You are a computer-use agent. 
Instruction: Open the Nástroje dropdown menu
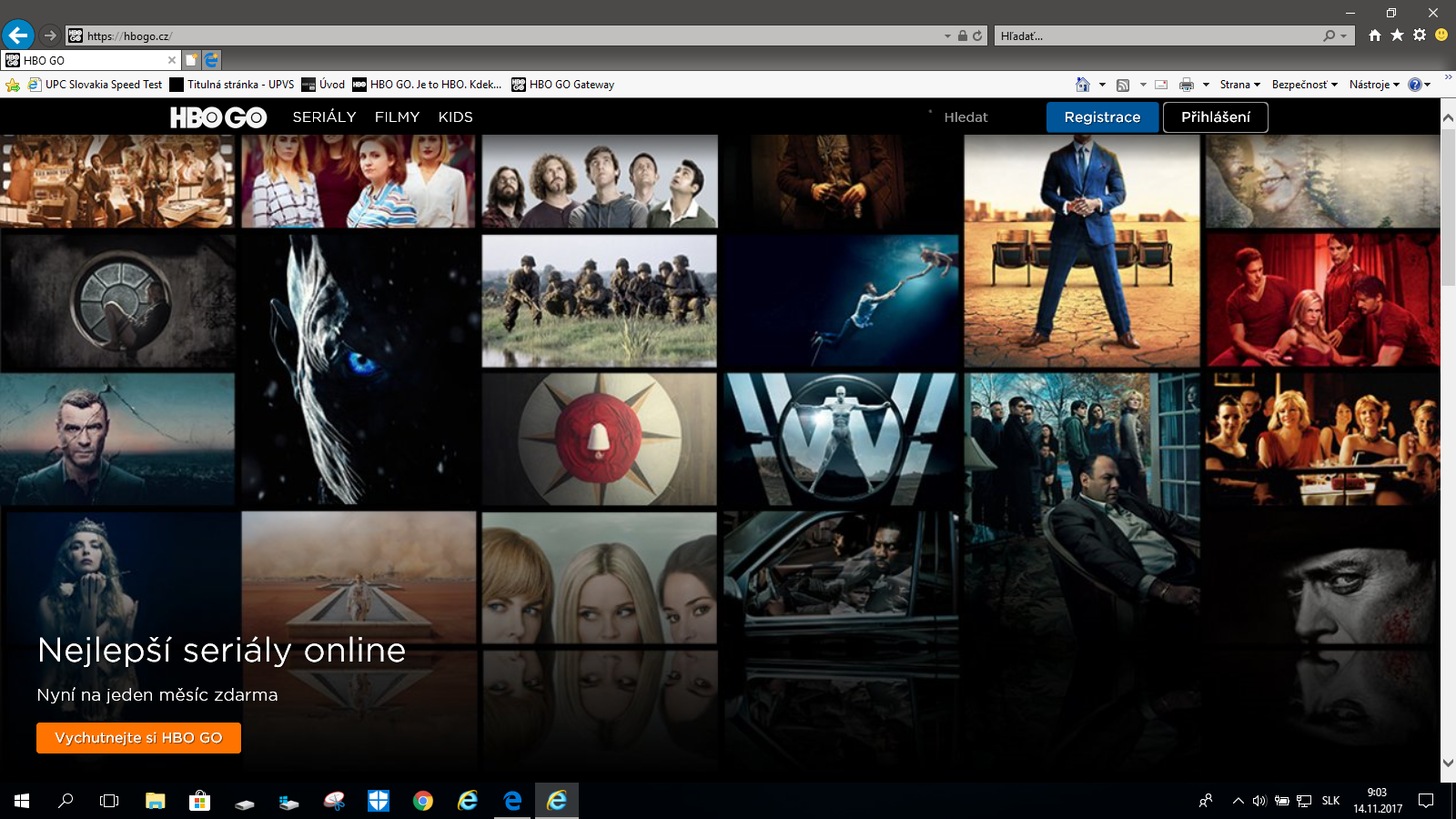pyautogui.click(x=1374, y=85)
